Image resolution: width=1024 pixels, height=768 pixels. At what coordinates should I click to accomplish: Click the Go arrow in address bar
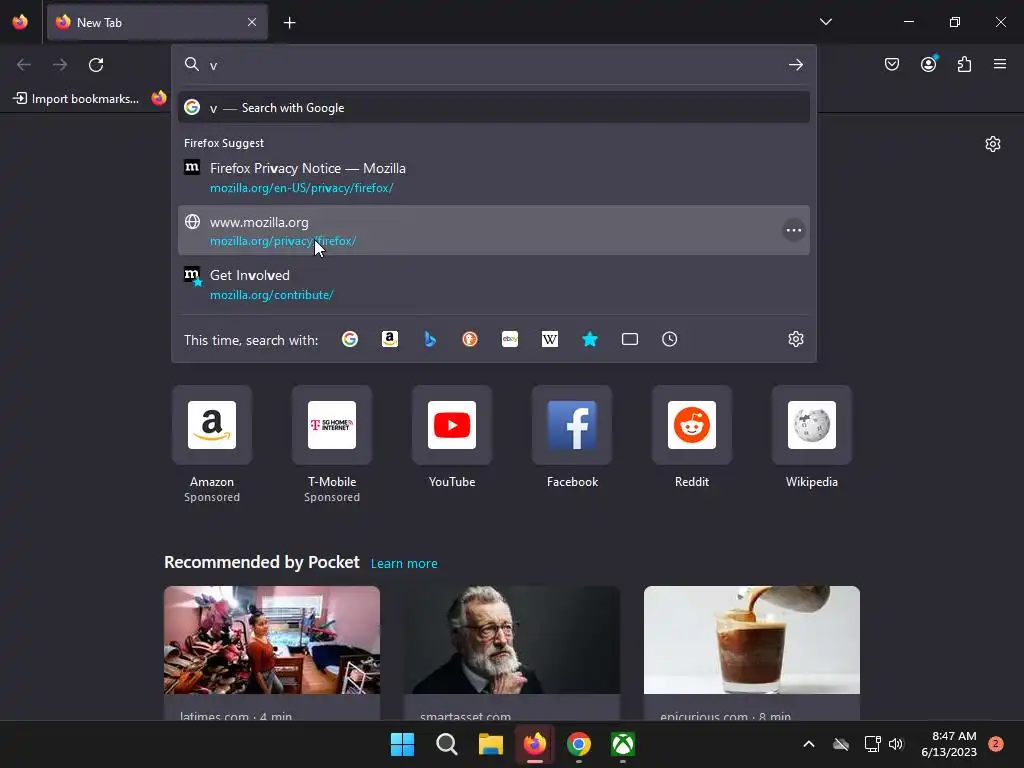[x=795, y=65]
